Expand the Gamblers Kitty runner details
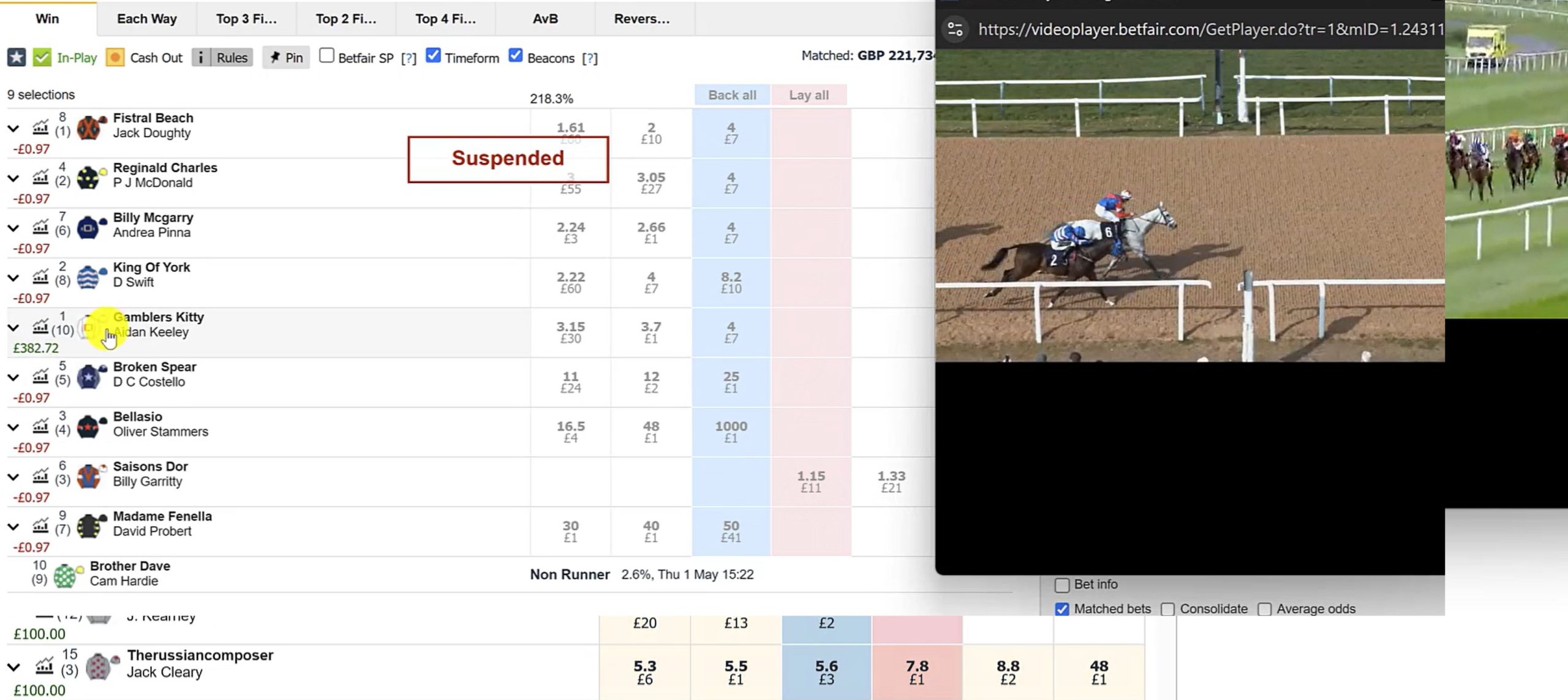This screenshot has width=1568, height=700. tap(13, 328)
